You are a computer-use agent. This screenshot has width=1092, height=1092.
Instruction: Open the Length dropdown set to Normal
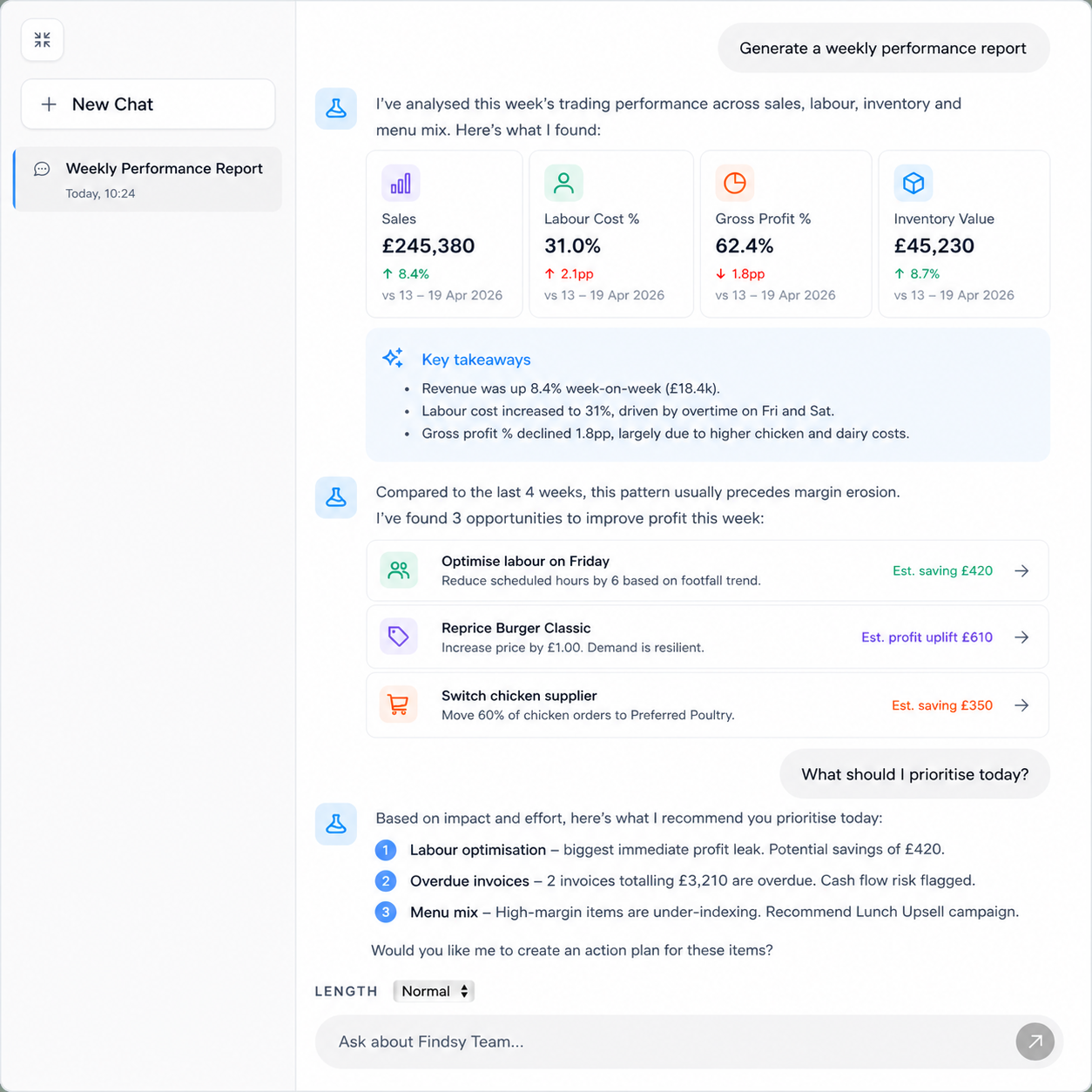(x=434, y=991)
